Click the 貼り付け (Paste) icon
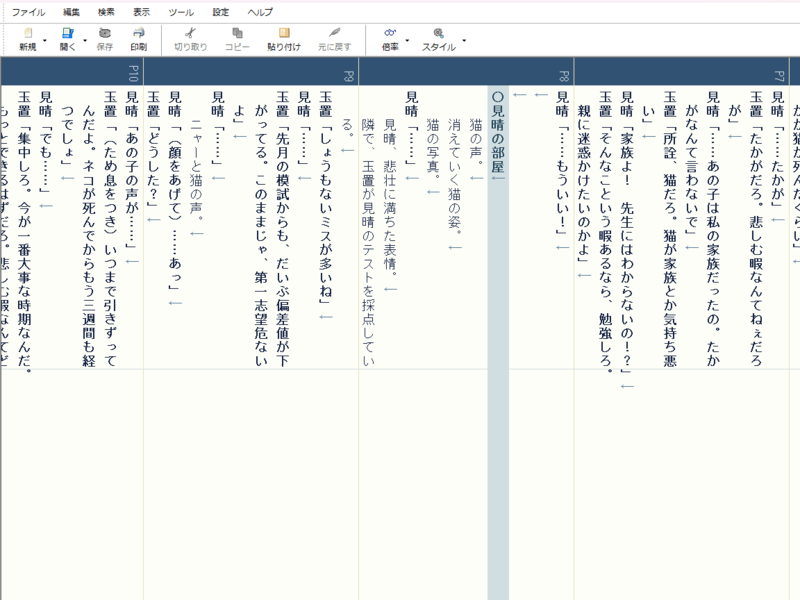This screenshot has width=800, height=600. point(284,34)
